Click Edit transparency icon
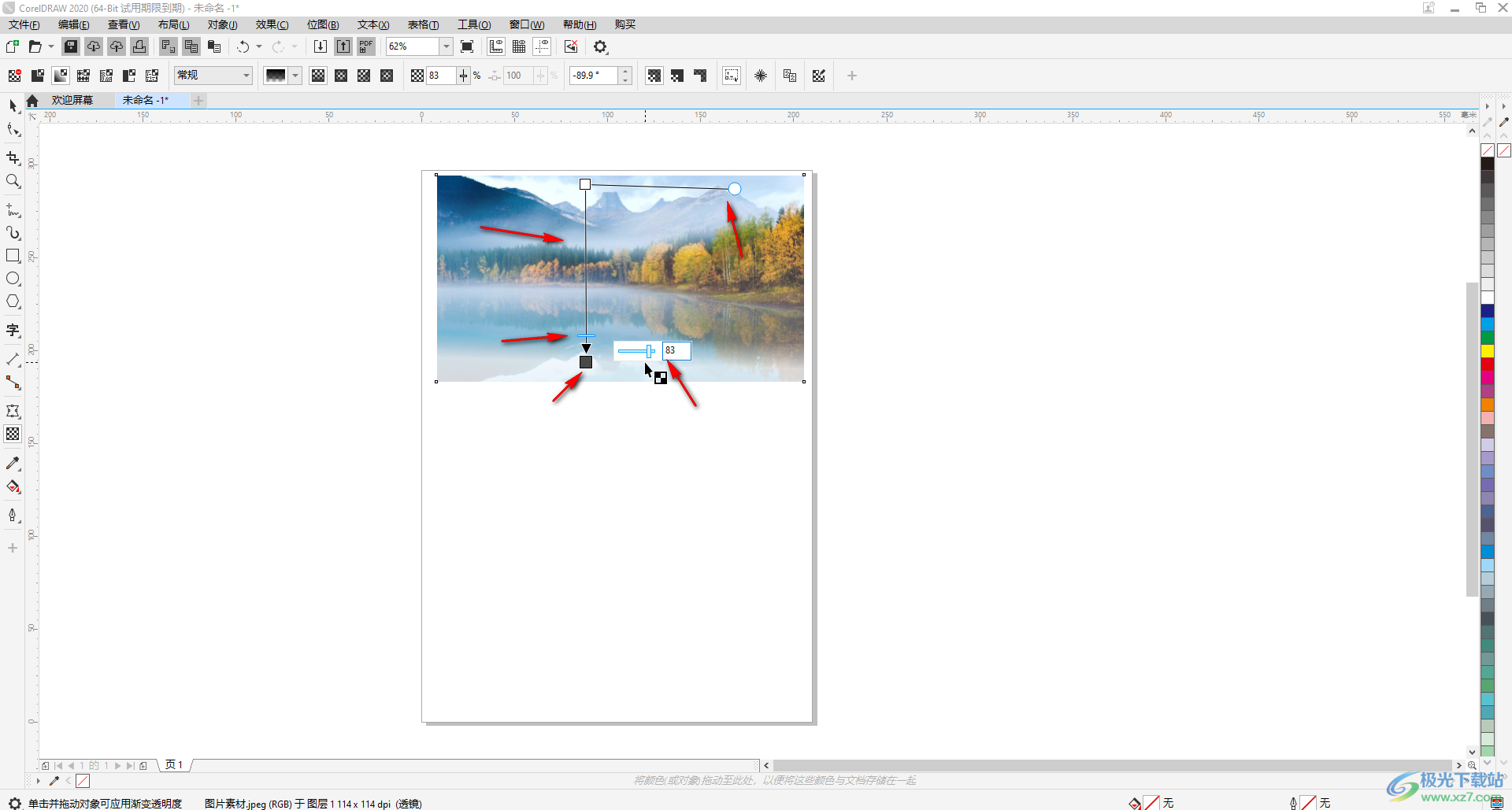Screen dimensions: 1512x810 (x=819, y=76)
